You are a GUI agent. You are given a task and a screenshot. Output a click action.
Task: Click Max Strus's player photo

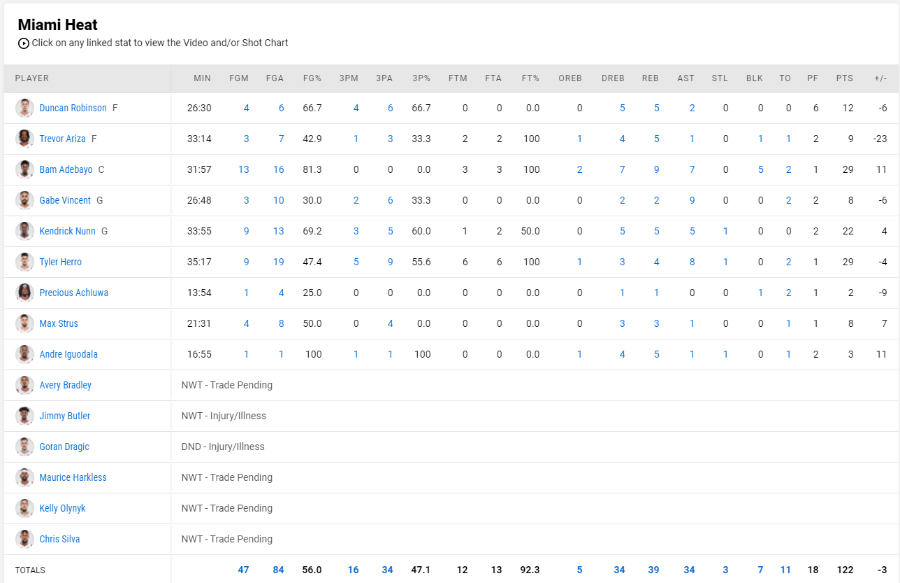(x=24, y=324)
